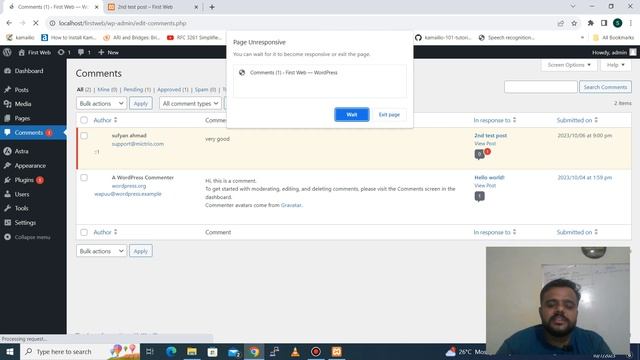Open All comment types dropdown
Viewport: 640px width, 360px height.
(x=190, y=104)
